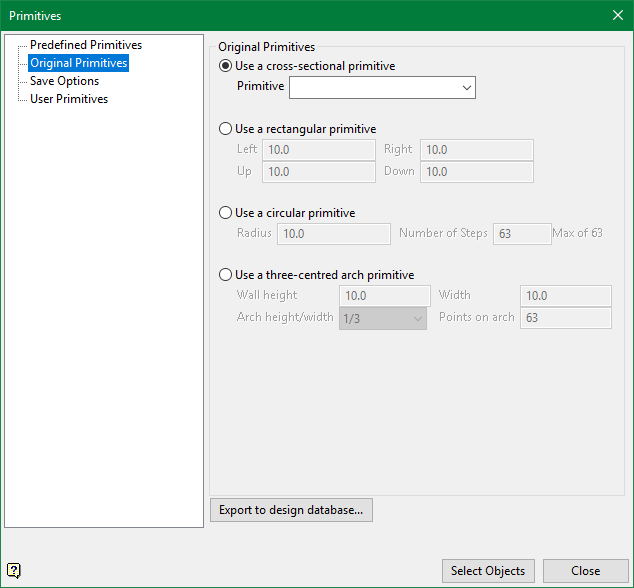Open User Primitives in the tree
Viewport: 634px width, 588px height.
coord(69,99)
